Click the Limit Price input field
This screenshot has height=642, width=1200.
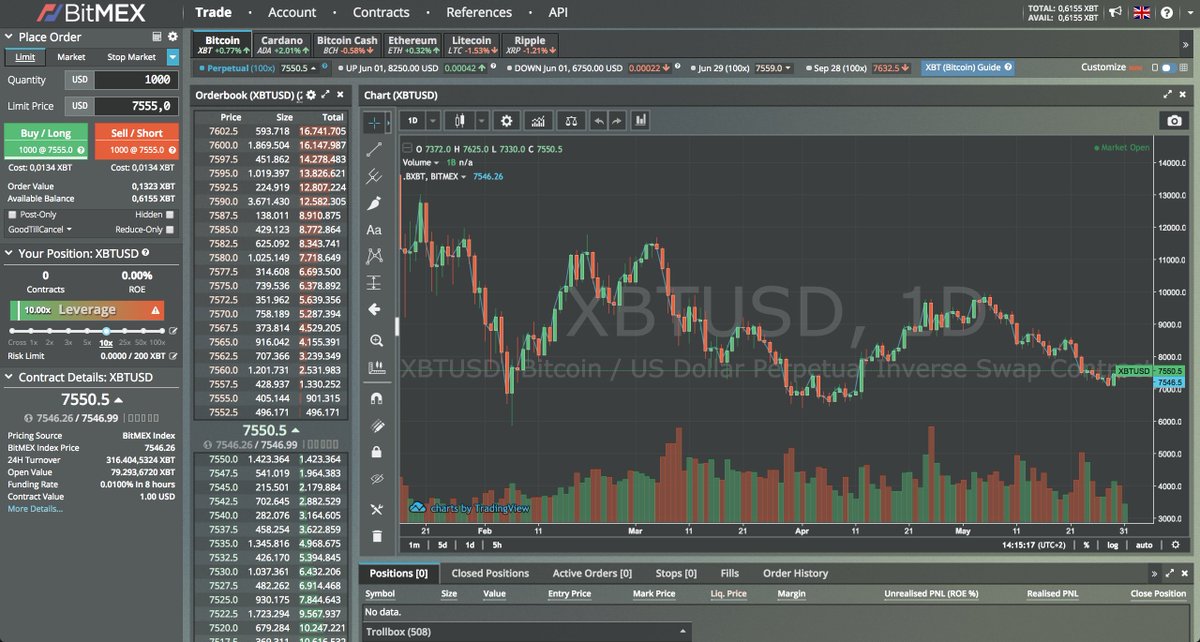(x=136, y=105)
